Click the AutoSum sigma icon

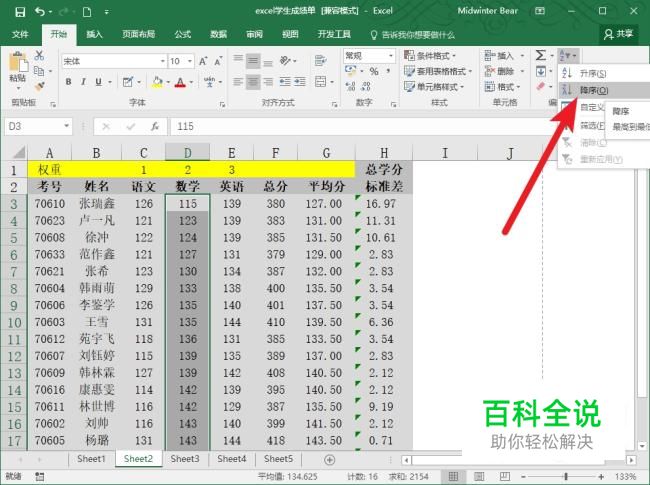tap(541, 55)
